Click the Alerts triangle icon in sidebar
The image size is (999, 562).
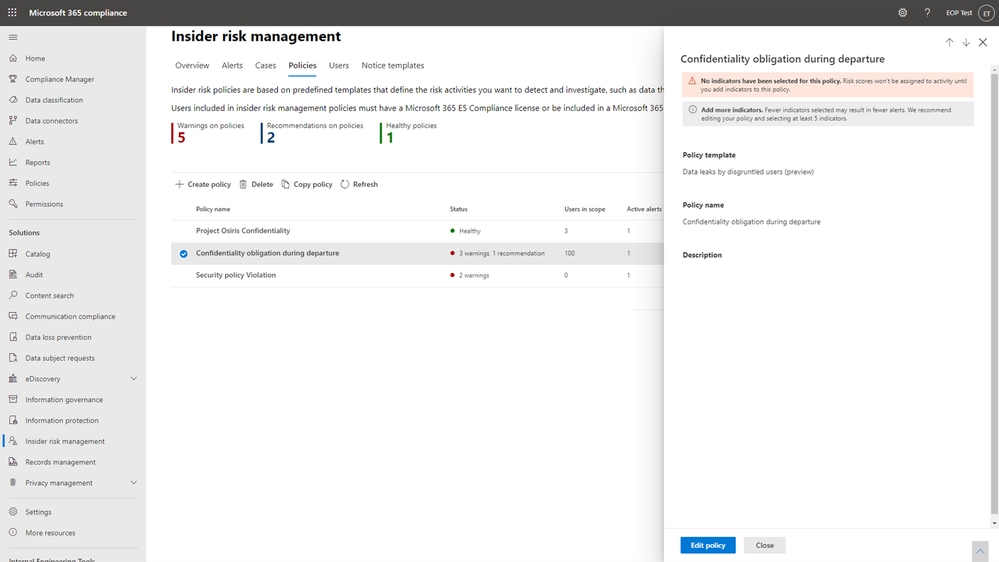click(x=13, y=141)
